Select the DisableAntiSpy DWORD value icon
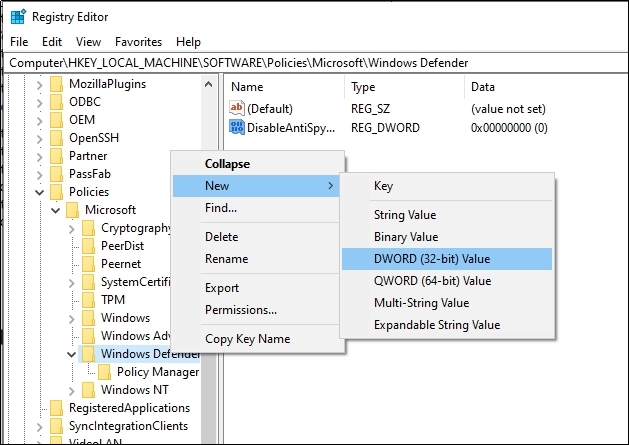The height and width of the screenshot is (445, 629). (237, 128)
